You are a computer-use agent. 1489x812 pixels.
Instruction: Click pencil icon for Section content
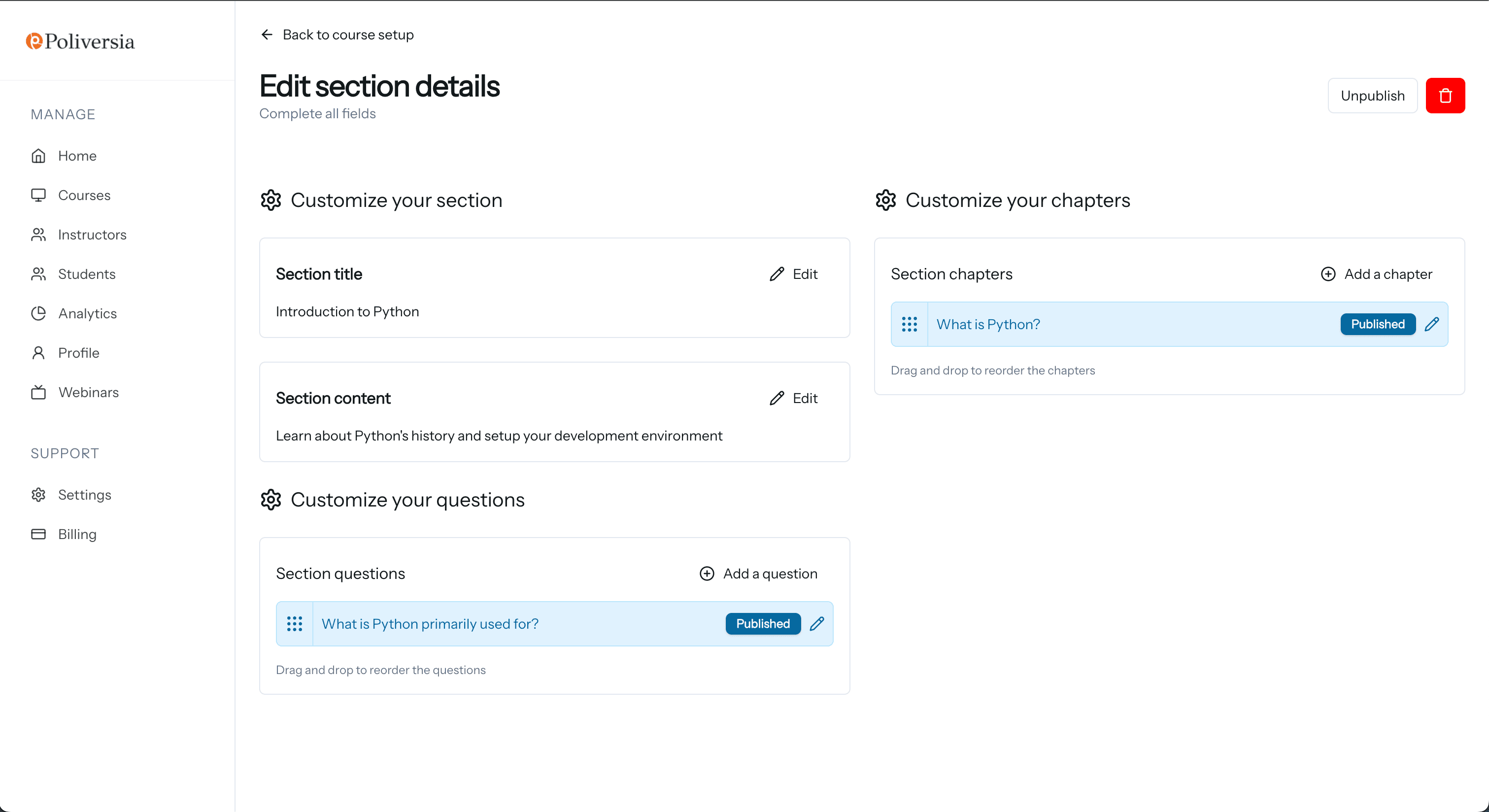(777, 398)
